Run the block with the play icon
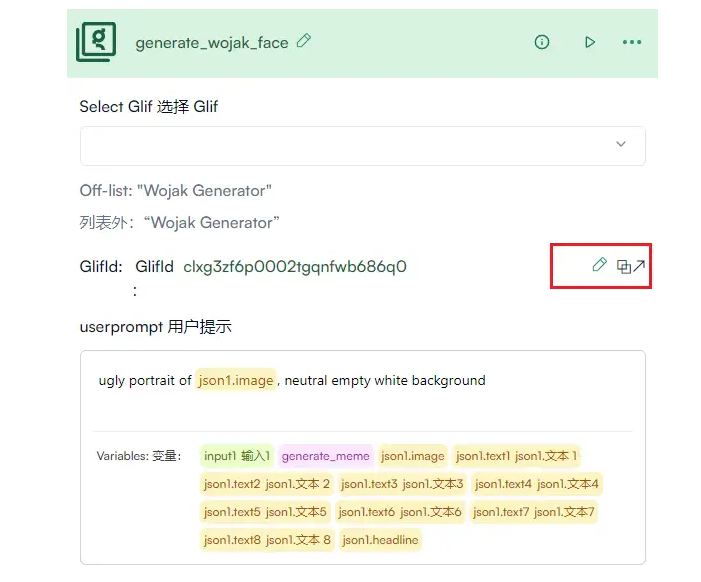 (x=590, y=42)
